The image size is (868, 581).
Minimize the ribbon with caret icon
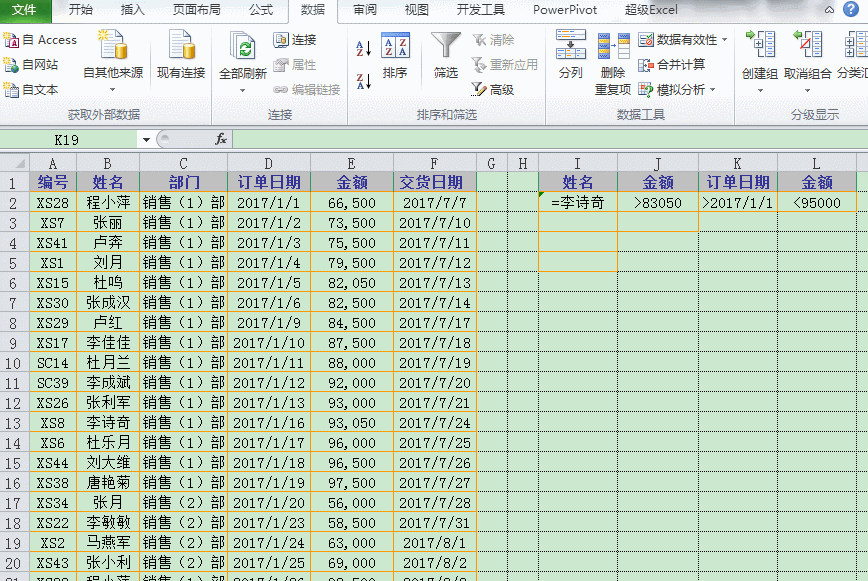point(829,9)
